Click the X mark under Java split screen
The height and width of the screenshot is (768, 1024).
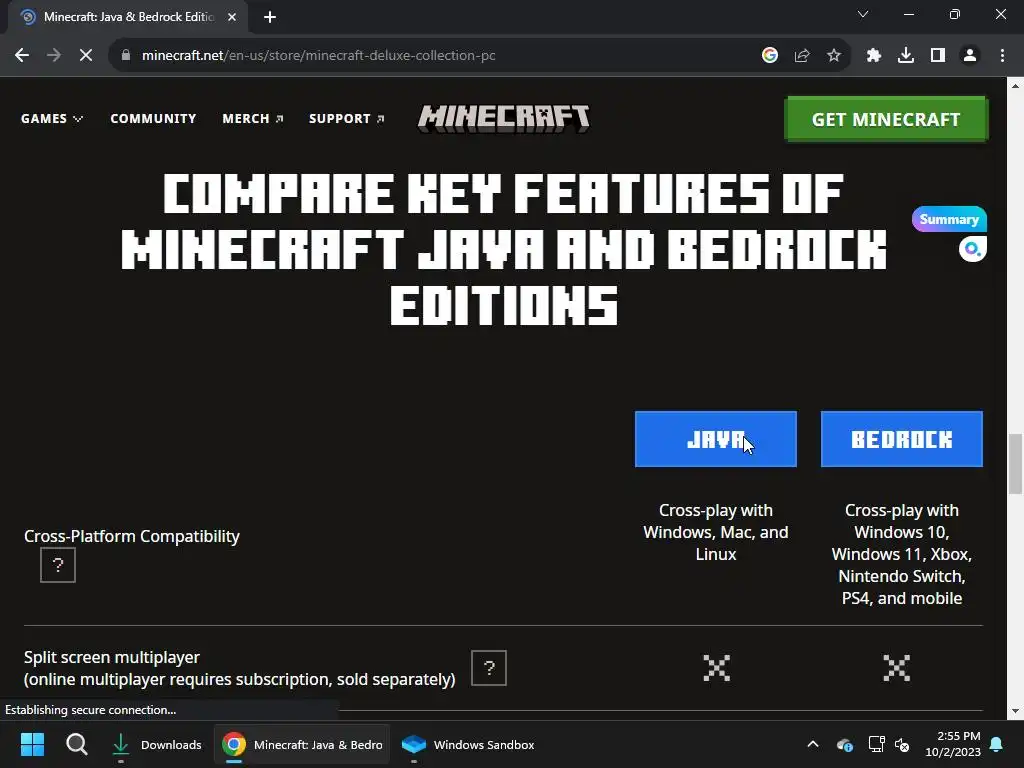coord(716,668)
